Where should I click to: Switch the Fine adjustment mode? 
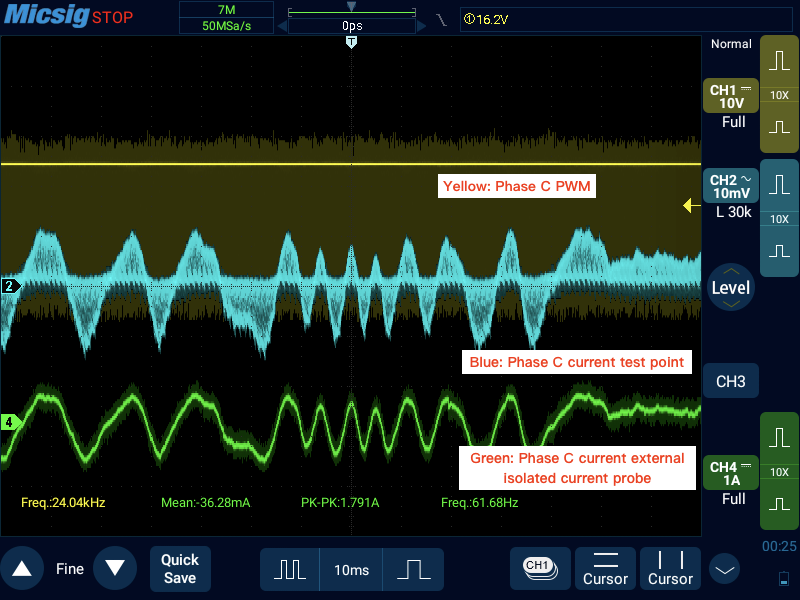(x=69, y=568)
